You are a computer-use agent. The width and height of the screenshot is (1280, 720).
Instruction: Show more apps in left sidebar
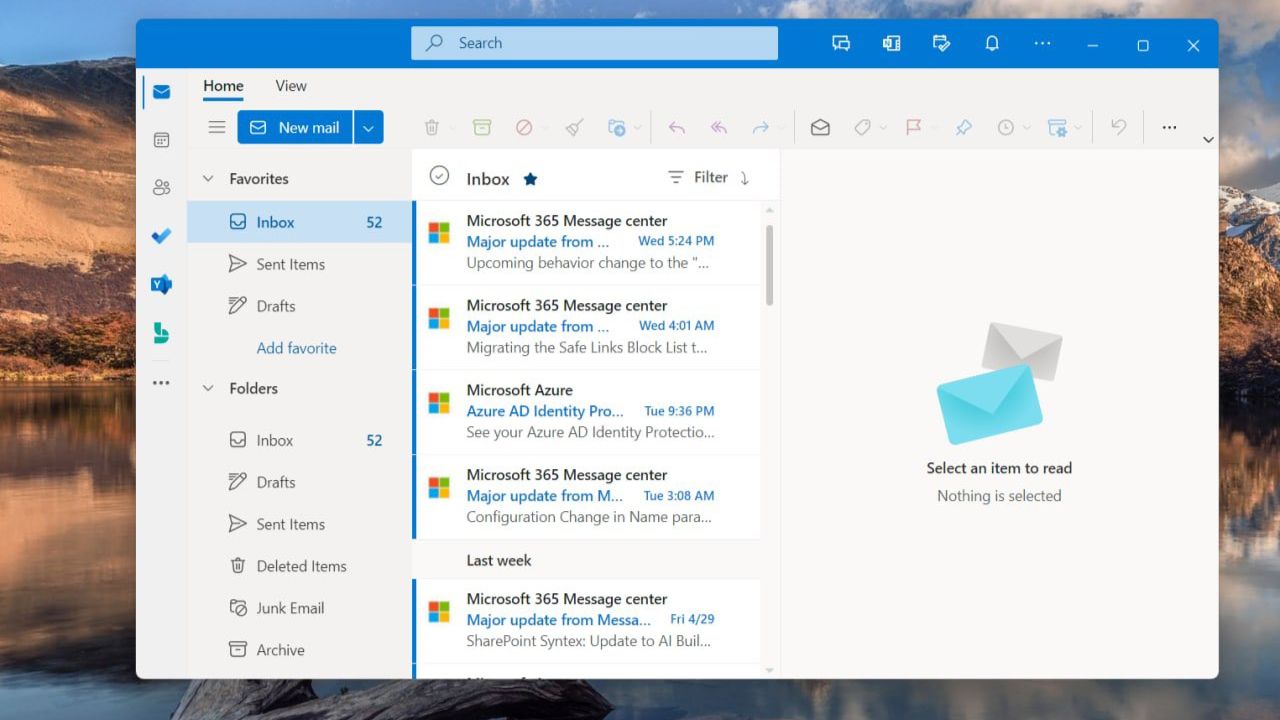click(161, 383)
